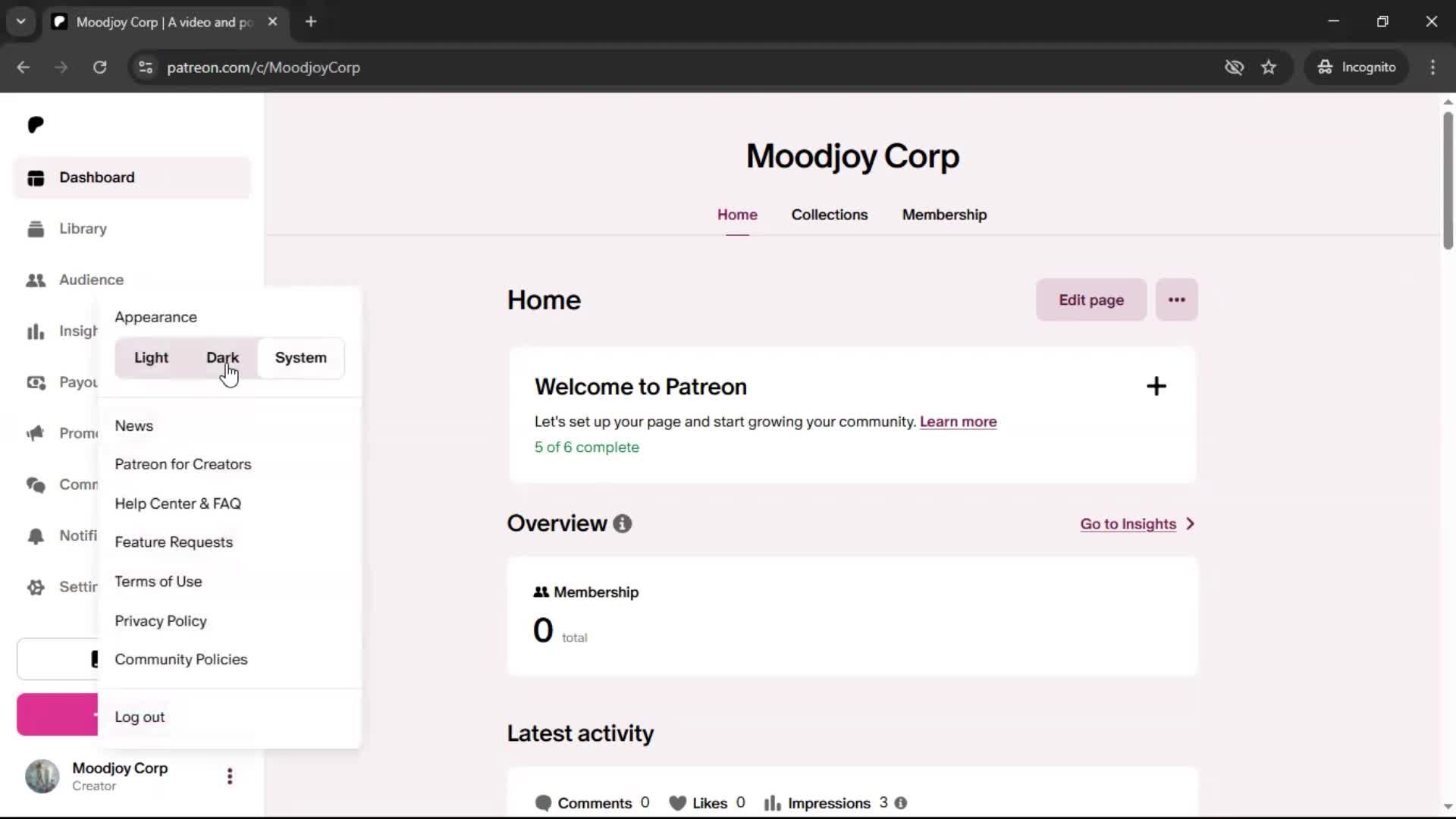Open a new browser tab
Viewport: 1456px width, 819px height.
311,22
